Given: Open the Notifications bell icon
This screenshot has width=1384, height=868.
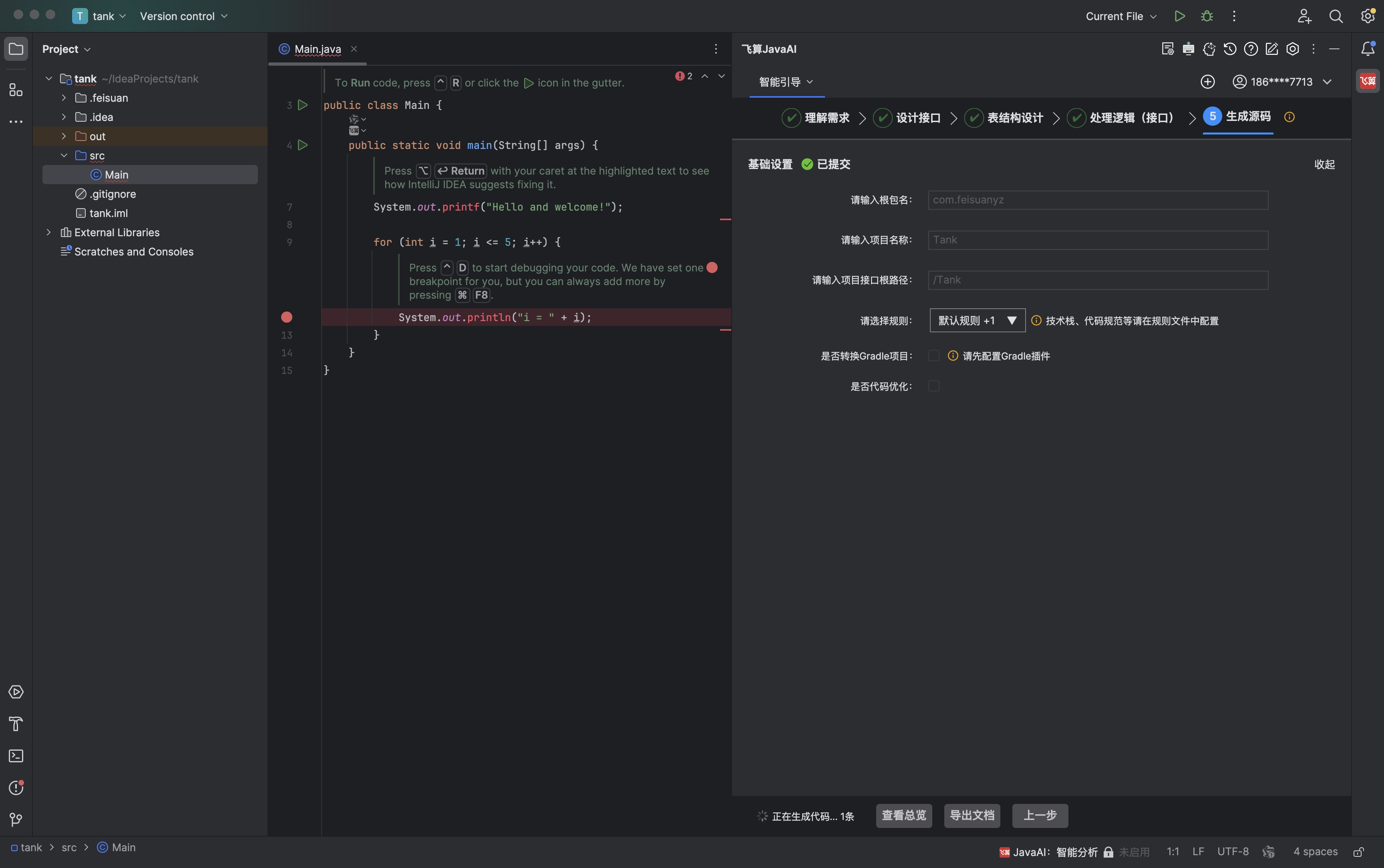Looking at the screenshot, I should tap(1367, 49).
